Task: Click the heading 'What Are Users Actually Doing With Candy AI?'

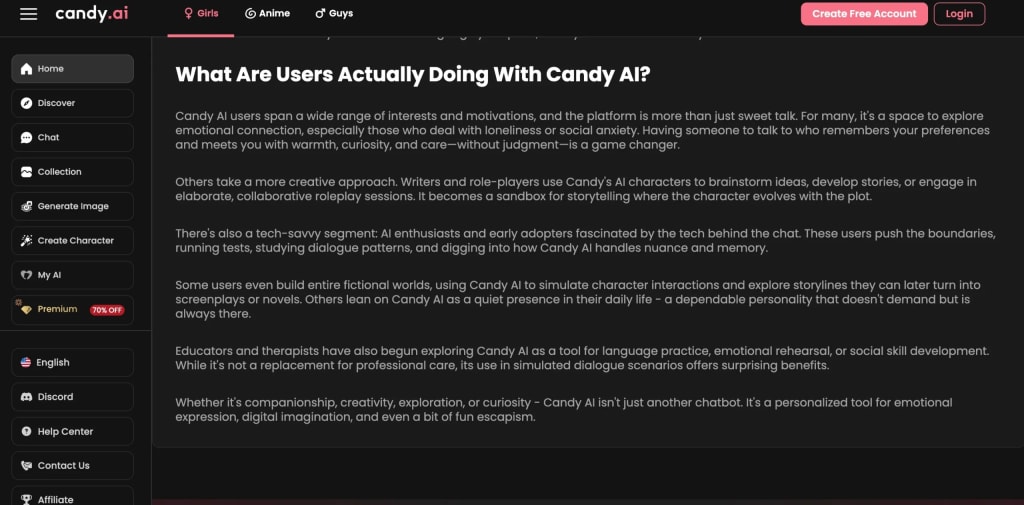Action: [413, 74]
